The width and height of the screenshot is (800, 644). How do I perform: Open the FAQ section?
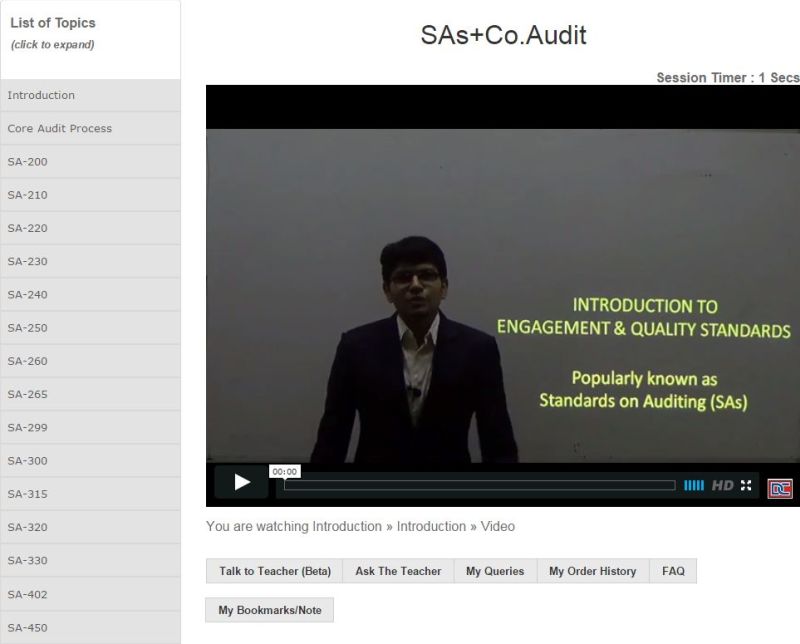[673, 571]
